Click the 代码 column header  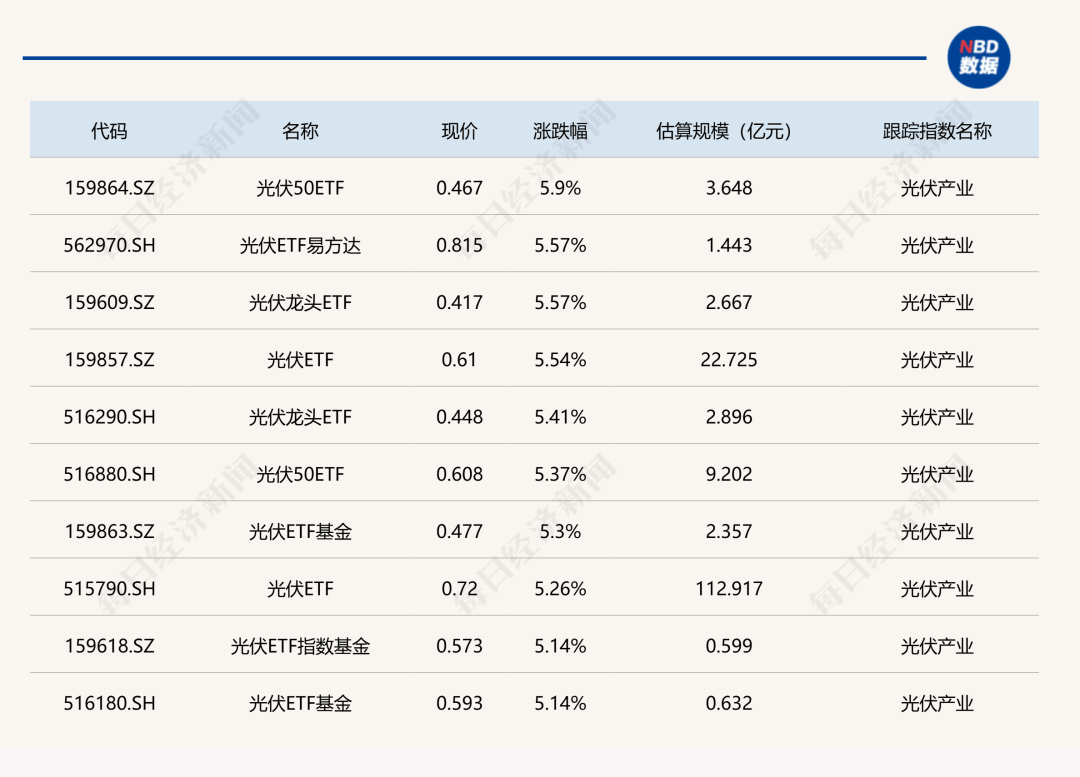pos(109,131)
